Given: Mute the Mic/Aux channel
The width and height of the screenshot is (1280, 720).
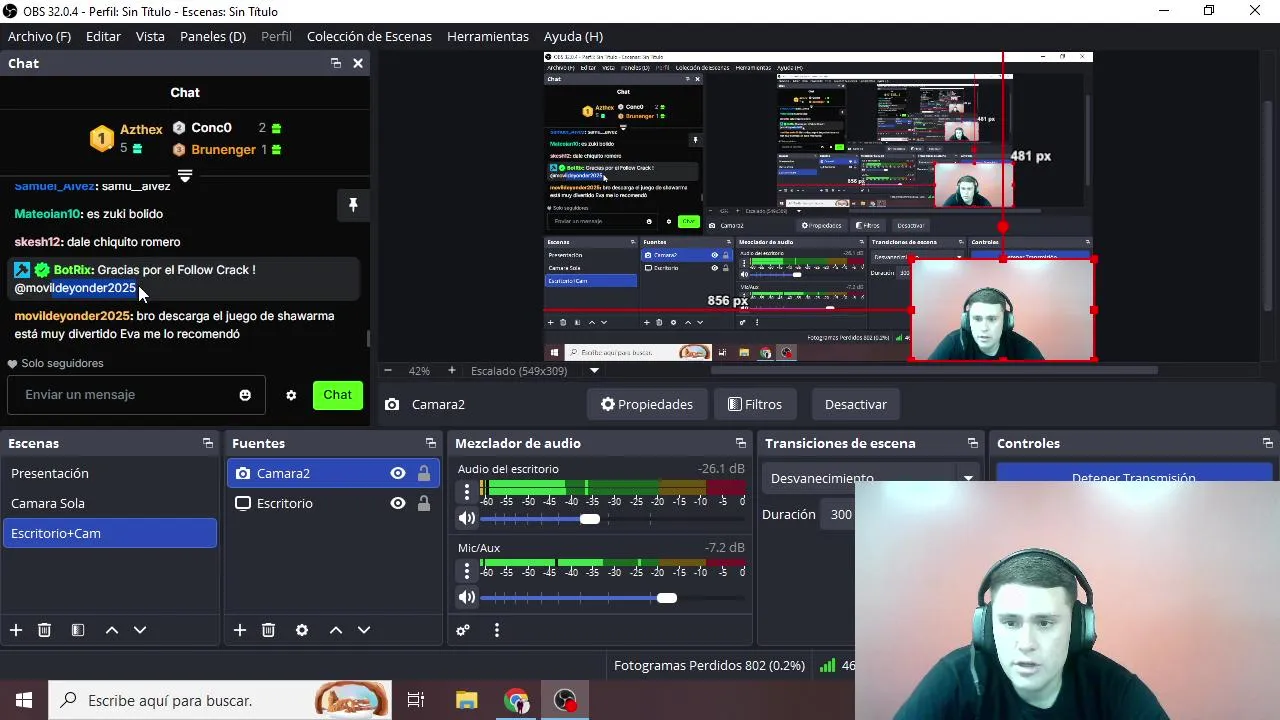Looking at the screenshot, I should (x=467, y=597).
